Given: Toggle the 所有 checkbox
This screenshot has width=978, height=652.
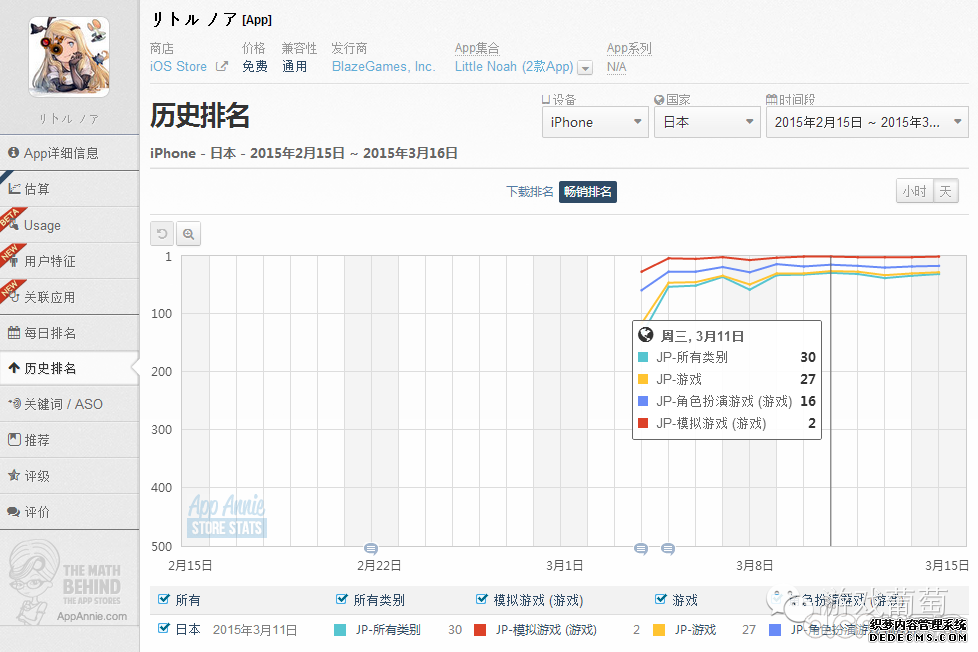Looking at the screenshot, I should [163, 599].
